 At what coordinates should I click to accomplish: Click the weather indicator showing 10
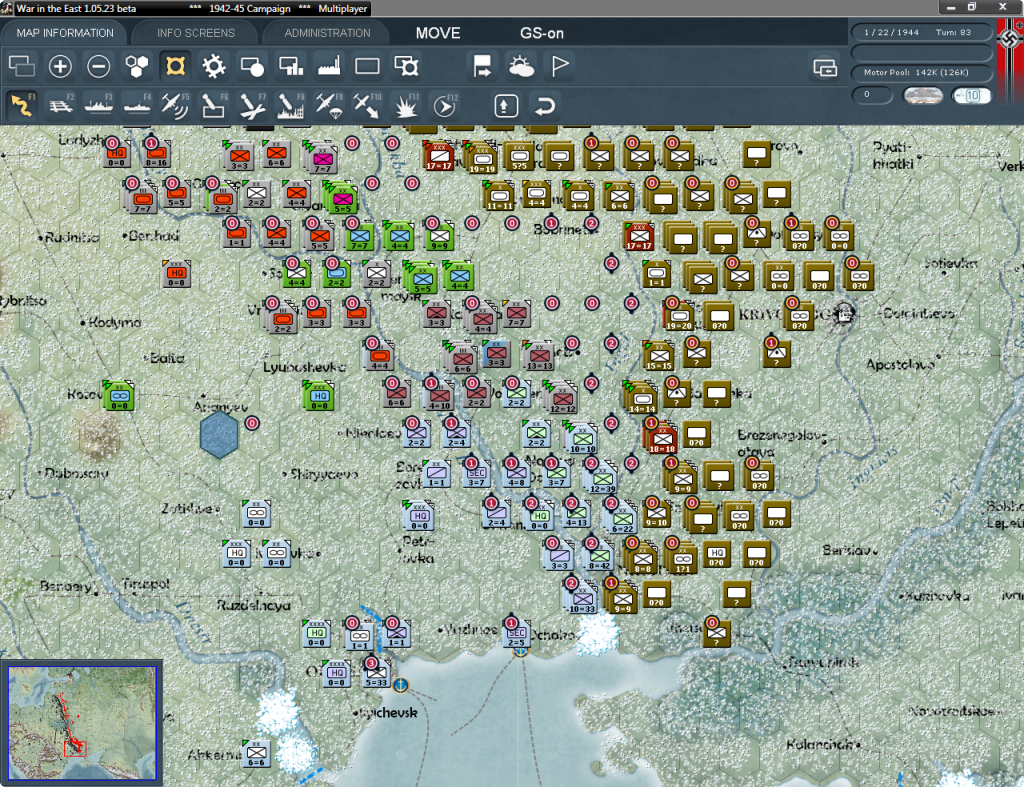click(x=971, y=95)
